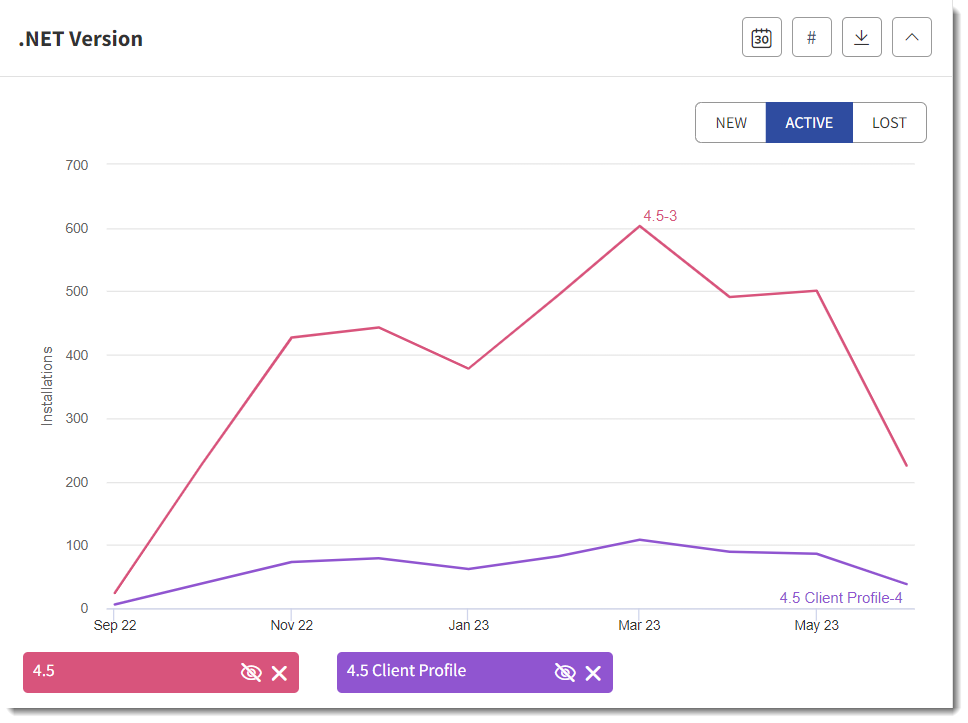Image resolution: width=968 pixels, height=723 pixels.
Task: Hide the 4.5 series from chart
Action: (251, 672)
